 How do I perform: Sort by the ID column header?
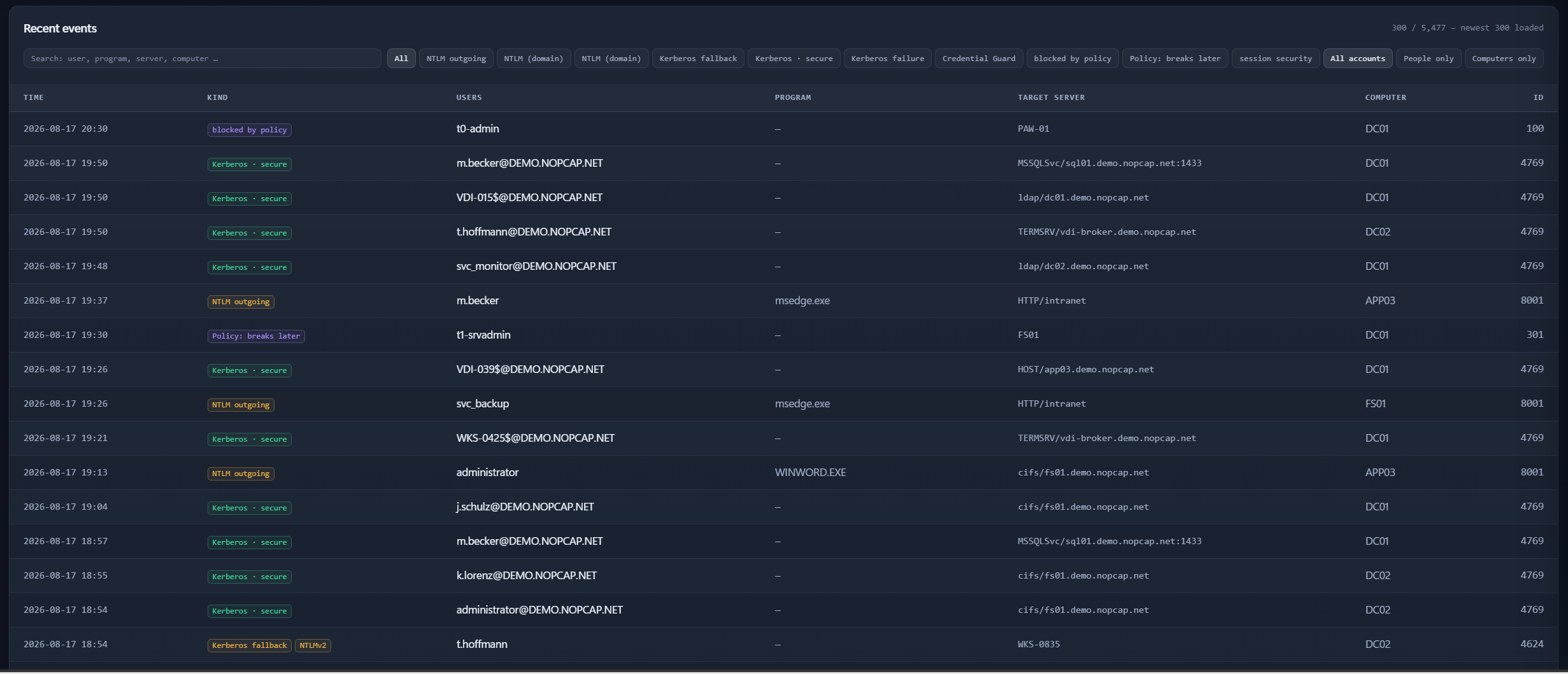tap(1538, 97)
